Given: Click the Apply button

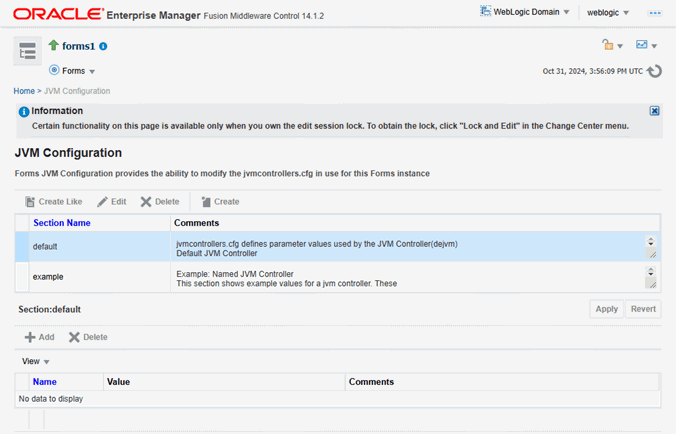Looking at the screenshot, I should (606, 309).
